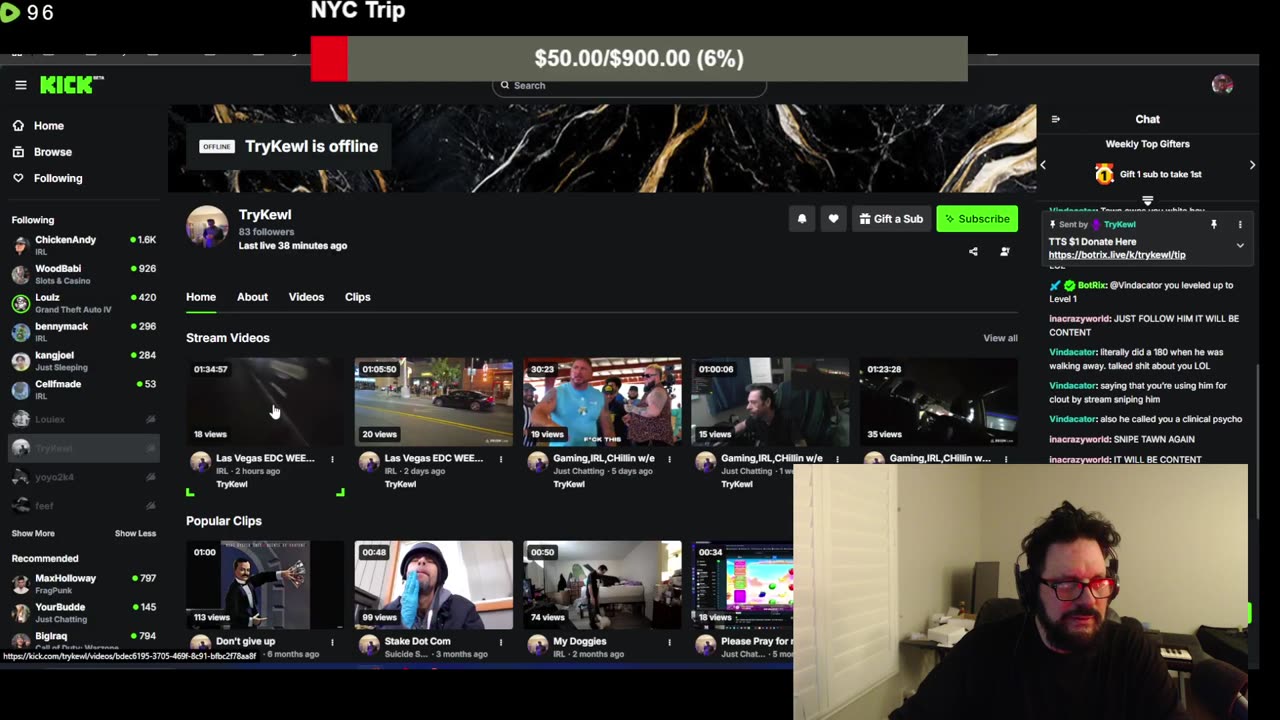Open pinned message options three-dot menu
Viewport: 1280px width, 720px height.
coord(1240,225)
